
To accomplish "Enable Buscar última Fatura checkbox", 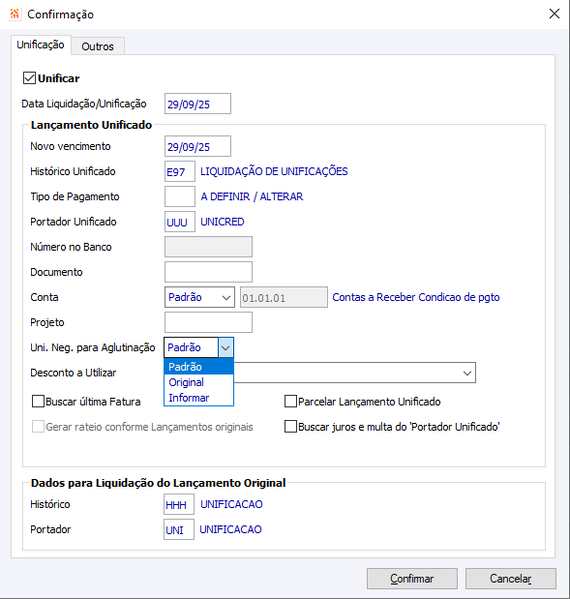I will point(38,401).
